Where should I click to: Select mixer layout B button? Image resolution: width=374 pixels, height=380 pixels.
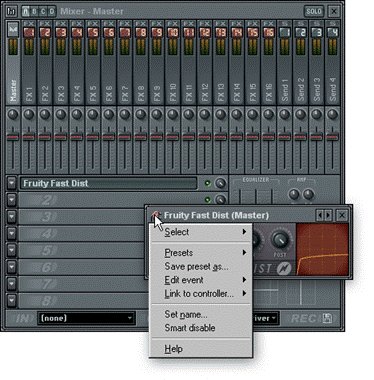(34, 11)
